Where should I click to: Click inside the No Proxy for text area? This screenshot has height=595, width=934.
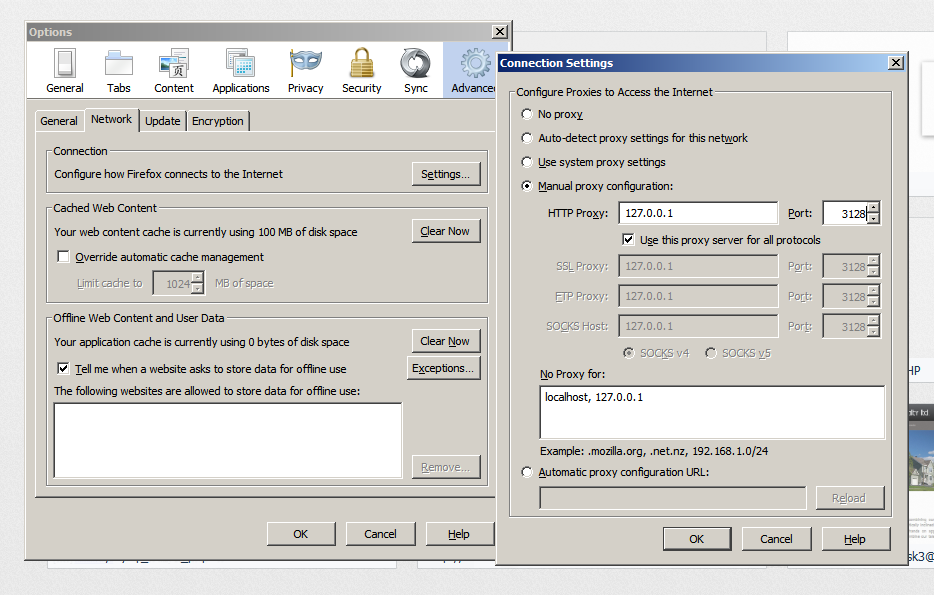click(x=712, y=411)
